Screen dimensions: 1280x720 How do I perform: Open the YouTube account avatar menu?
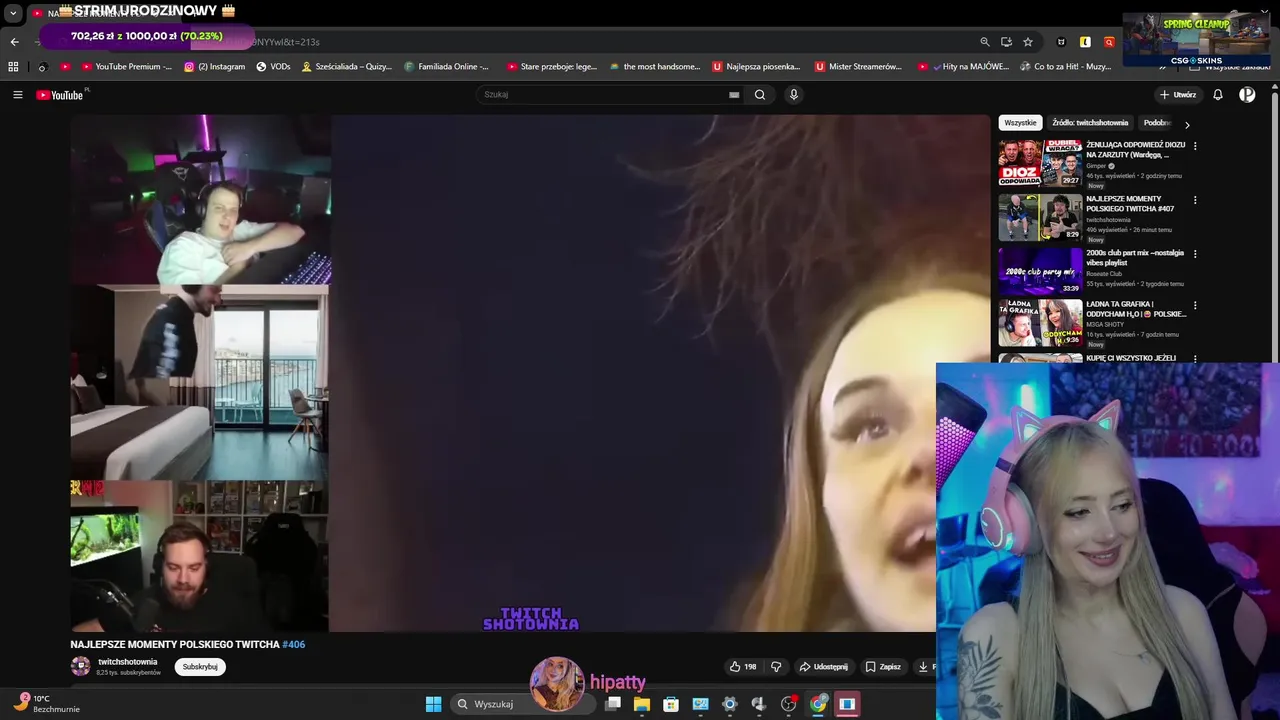point(1247,95)
